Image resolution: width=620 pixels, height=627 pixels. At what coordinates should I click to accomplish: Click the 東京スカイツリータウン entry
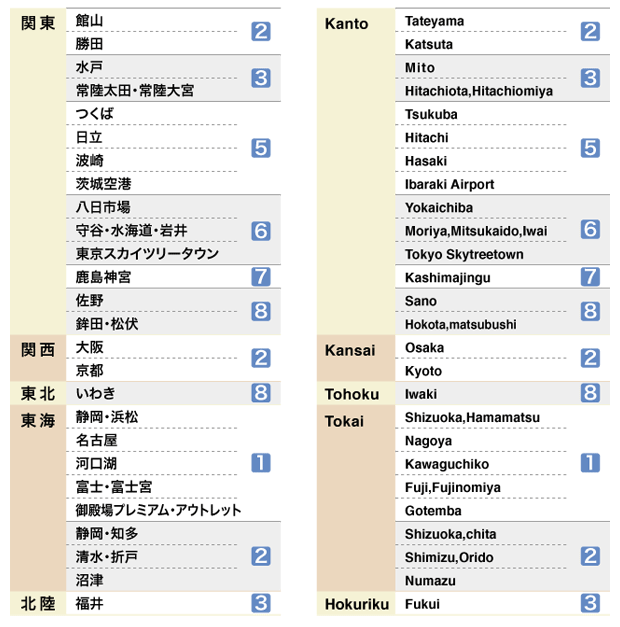click(147, 254)
